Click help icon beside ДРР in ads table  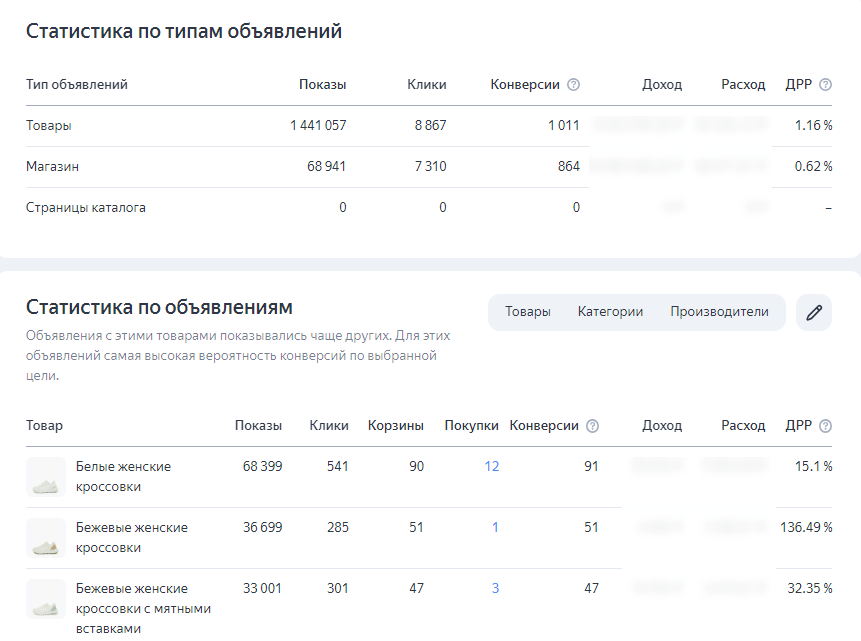tap(825, 426)
